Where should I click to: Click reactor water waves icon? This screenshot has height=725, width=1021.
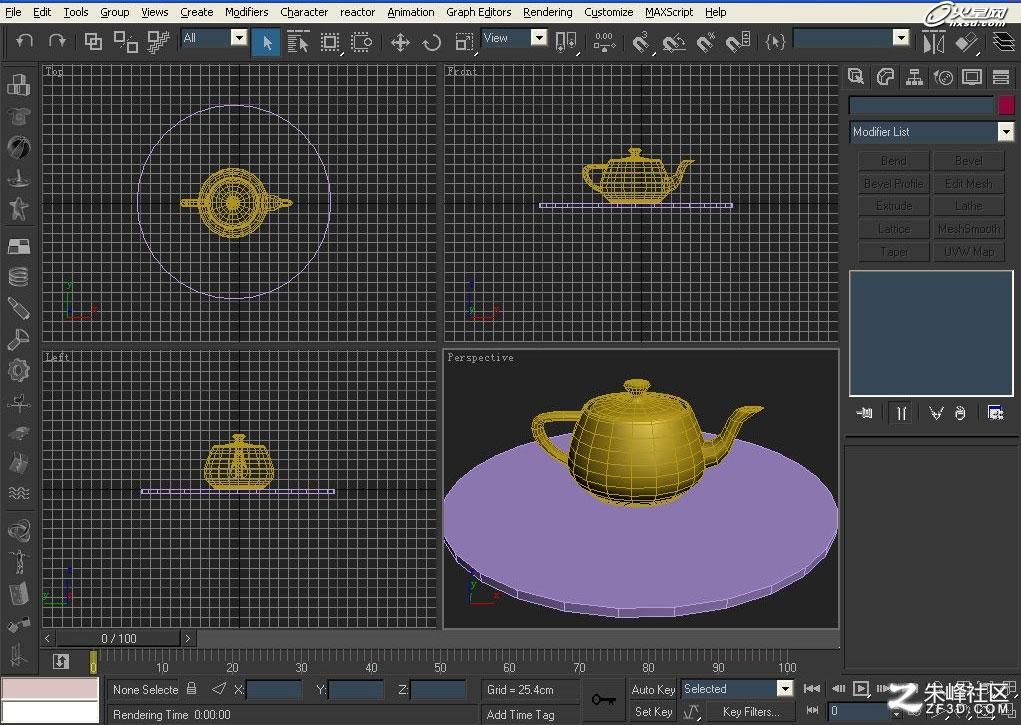tap(19, 493)
